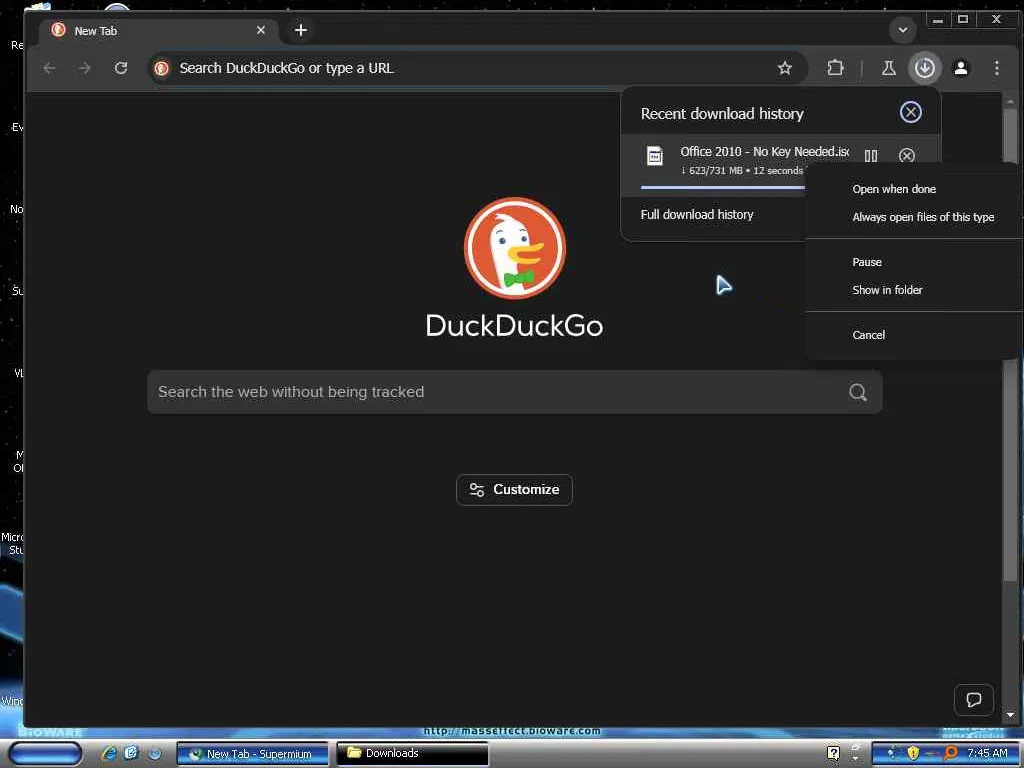Open the feedback chat bubble icon

click(x=974, y=700)
